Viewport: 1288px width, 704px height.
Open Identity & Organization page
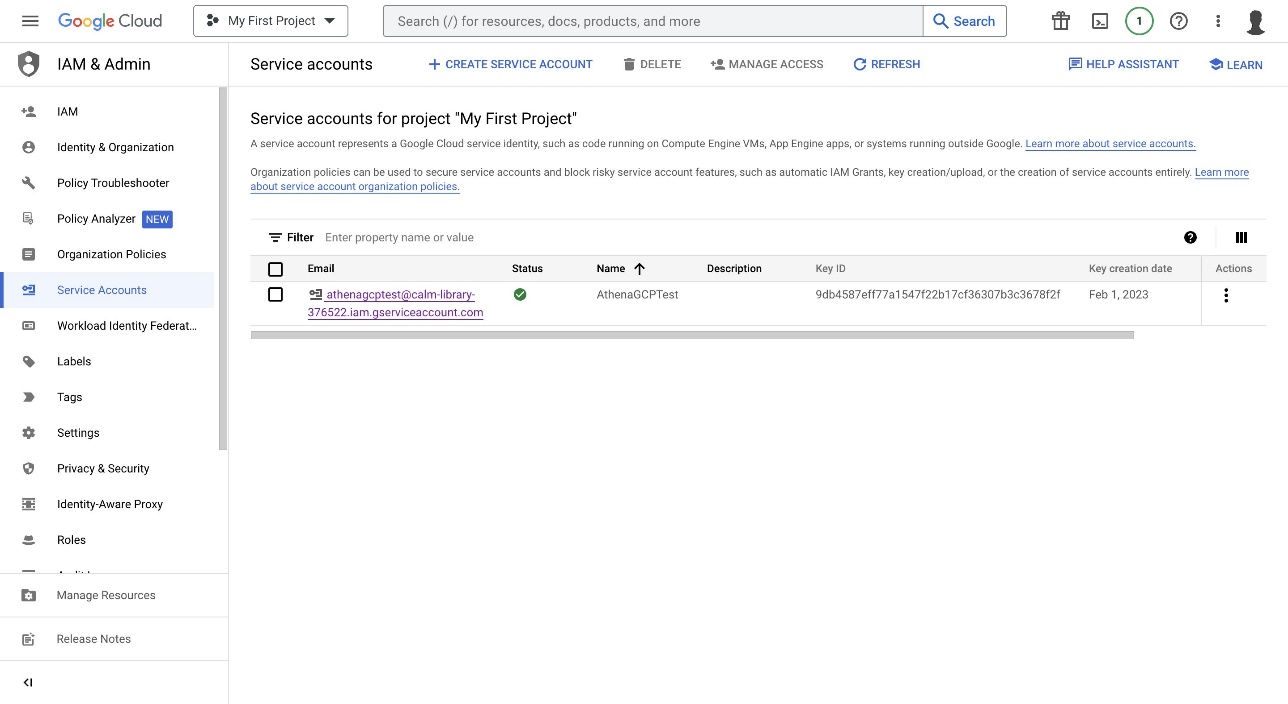tap(115, 147)
